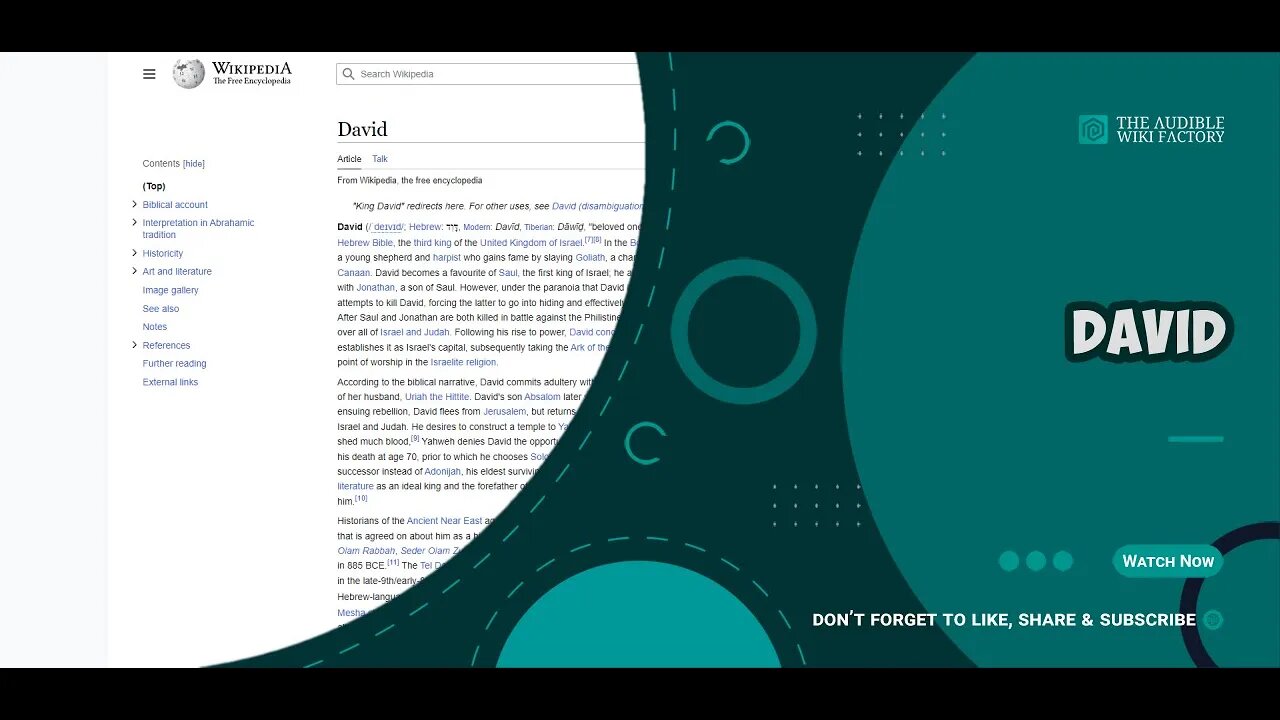Go to Interpretation in Abrahamic tradition section

(x=198, y=229)
